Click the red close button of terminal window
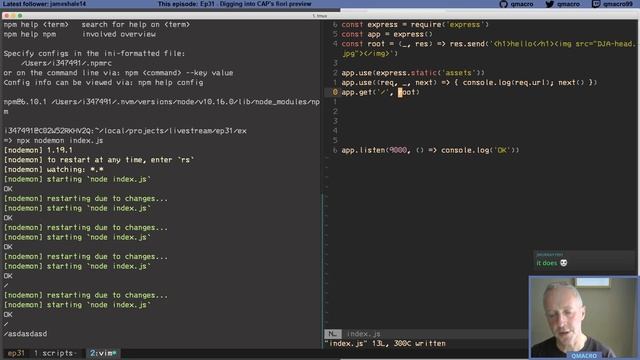 tap(7, 16)
